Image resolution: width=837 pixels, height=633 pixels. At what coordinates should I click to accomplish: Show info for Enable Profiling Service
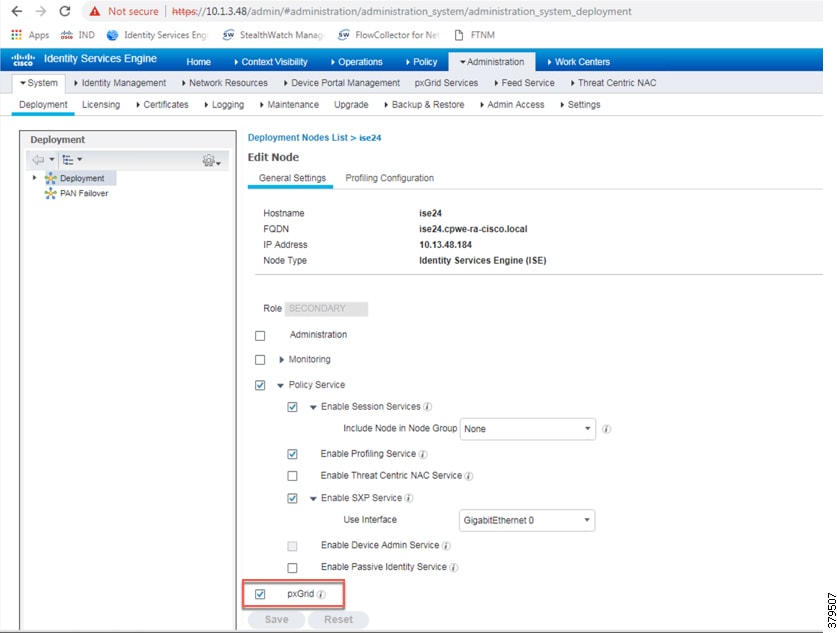point(423,454)
